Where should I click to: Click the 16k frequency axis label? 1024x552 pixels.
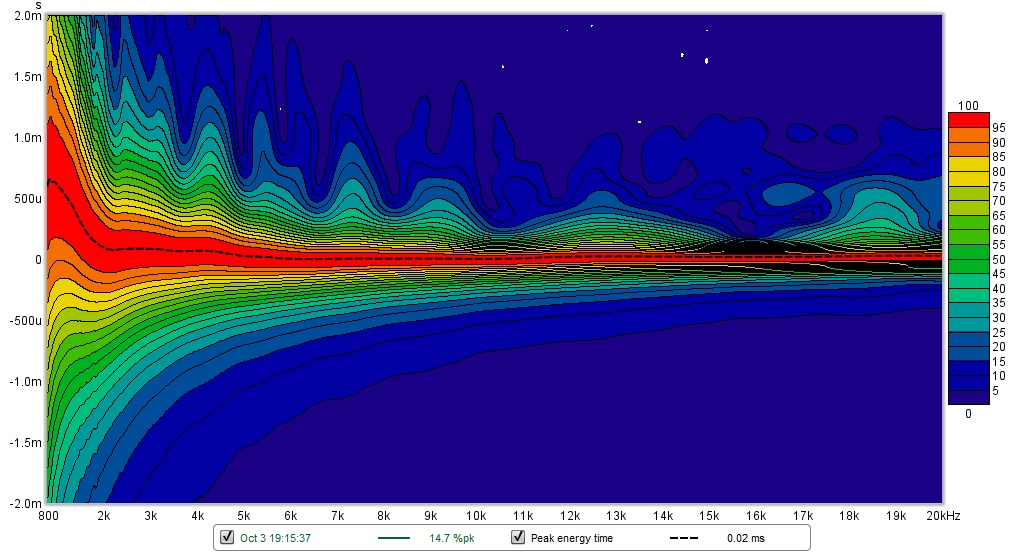tap(756, 515)
